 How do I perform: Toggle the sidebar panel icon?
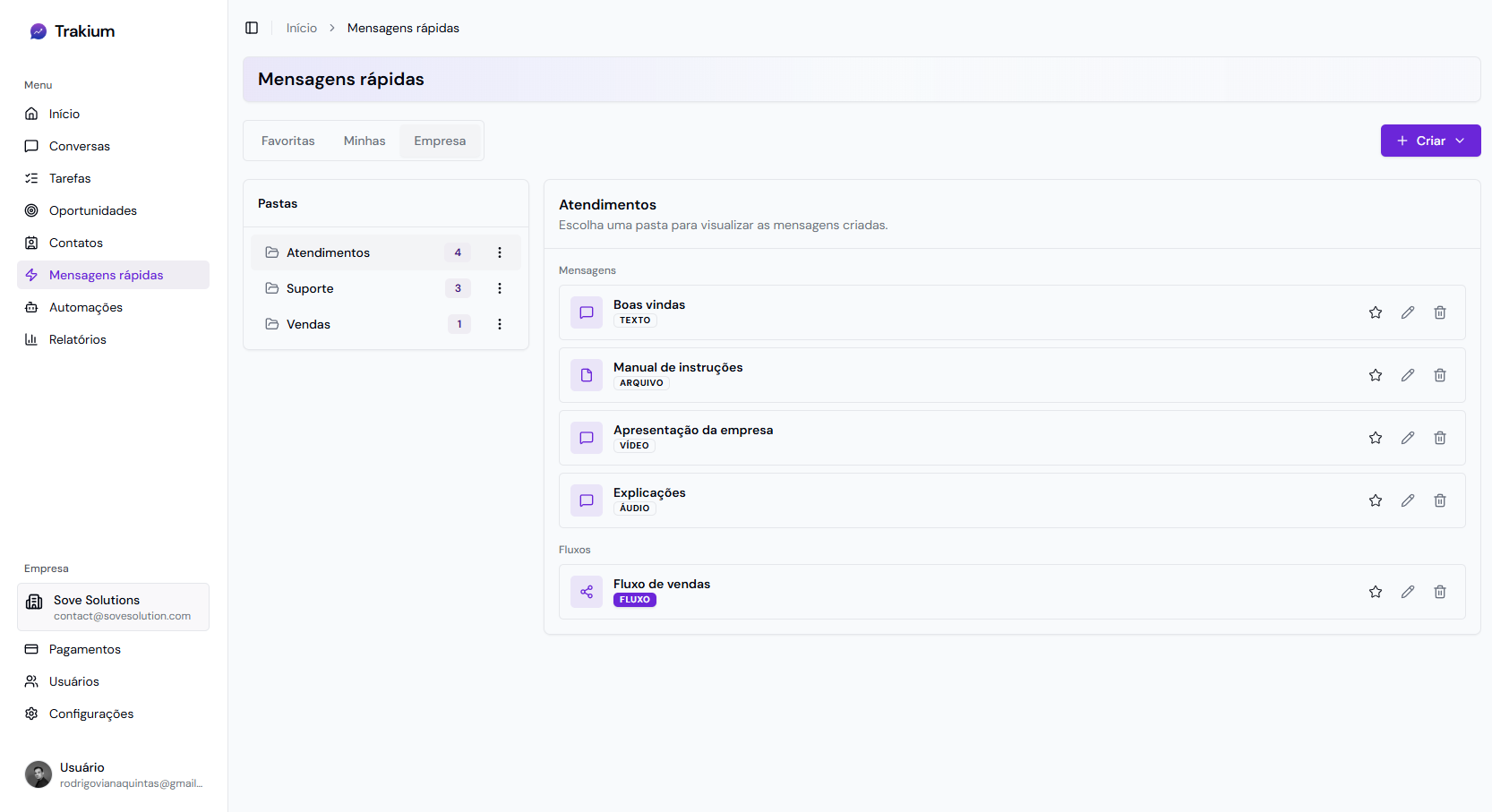252,28
